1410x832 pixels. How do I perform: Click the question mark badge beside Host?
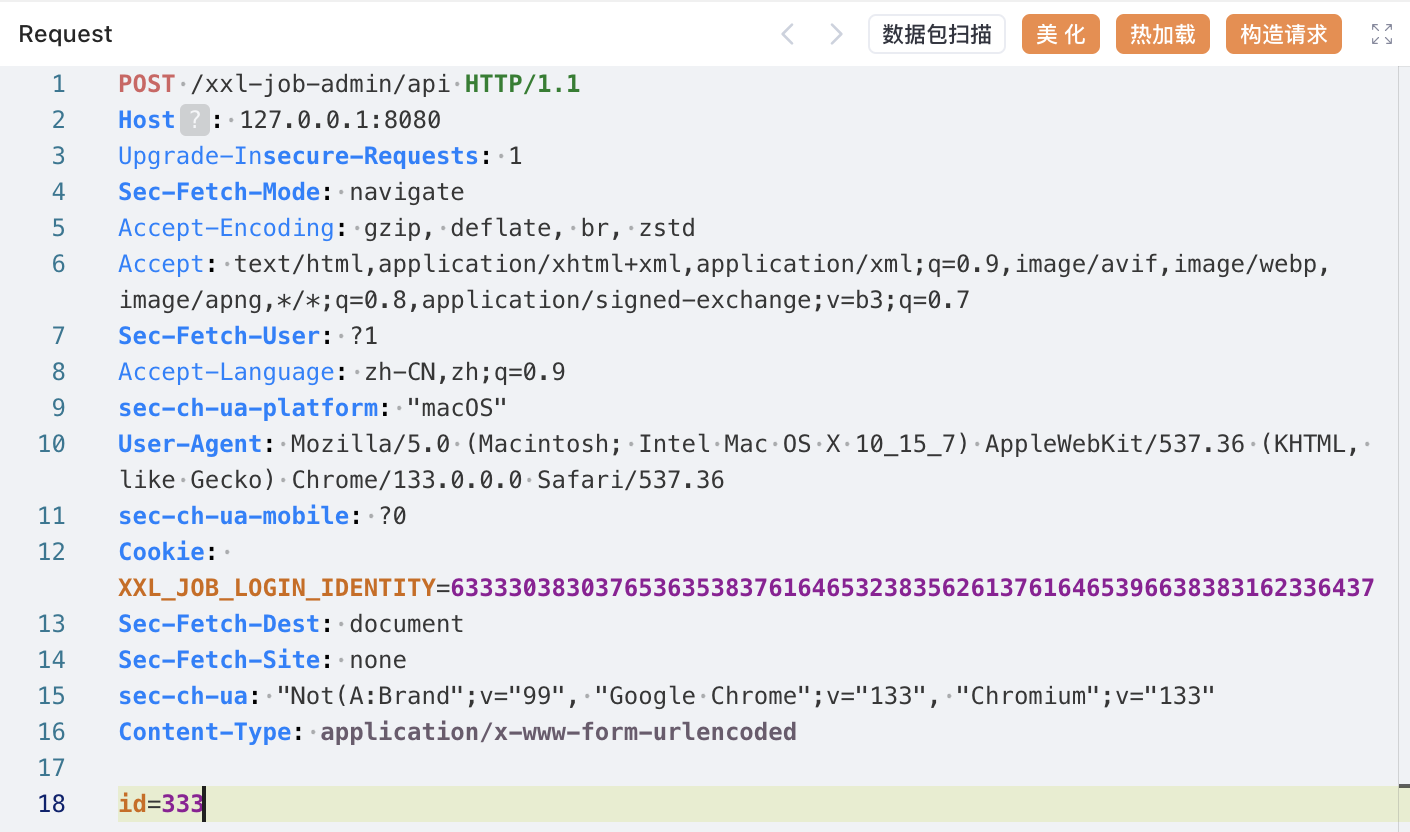coord(195,120)
